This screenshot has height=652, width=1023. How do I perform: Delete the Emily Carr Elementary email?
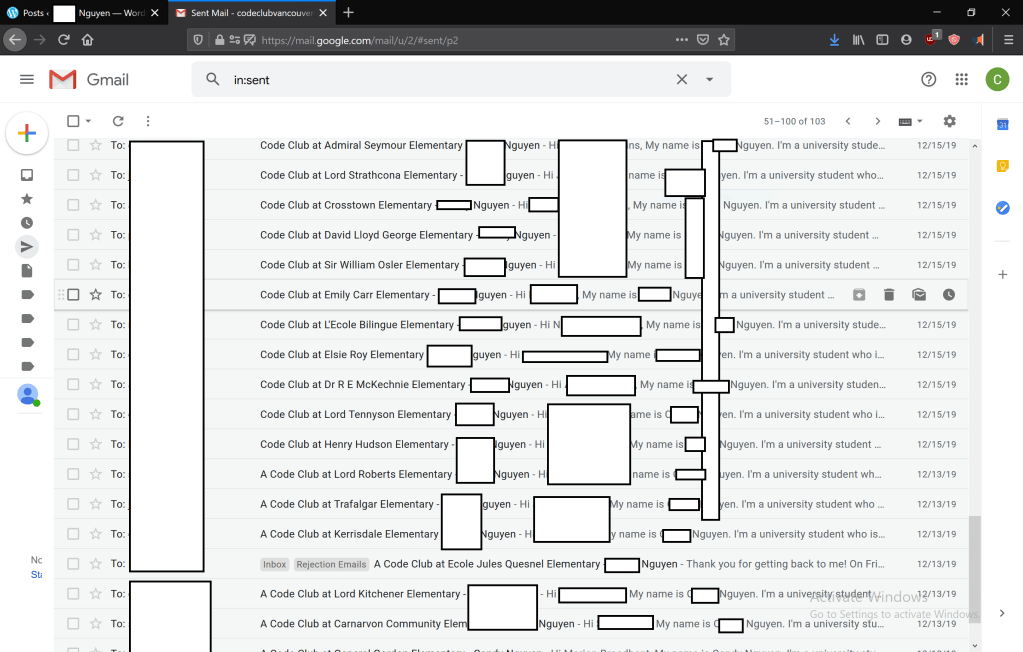tap(889, 295)
